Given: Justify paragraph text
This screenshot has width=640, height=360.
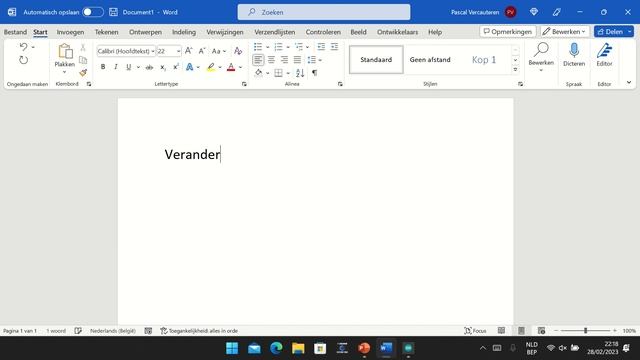Looking at the screenshot, I should pos(297,60).
